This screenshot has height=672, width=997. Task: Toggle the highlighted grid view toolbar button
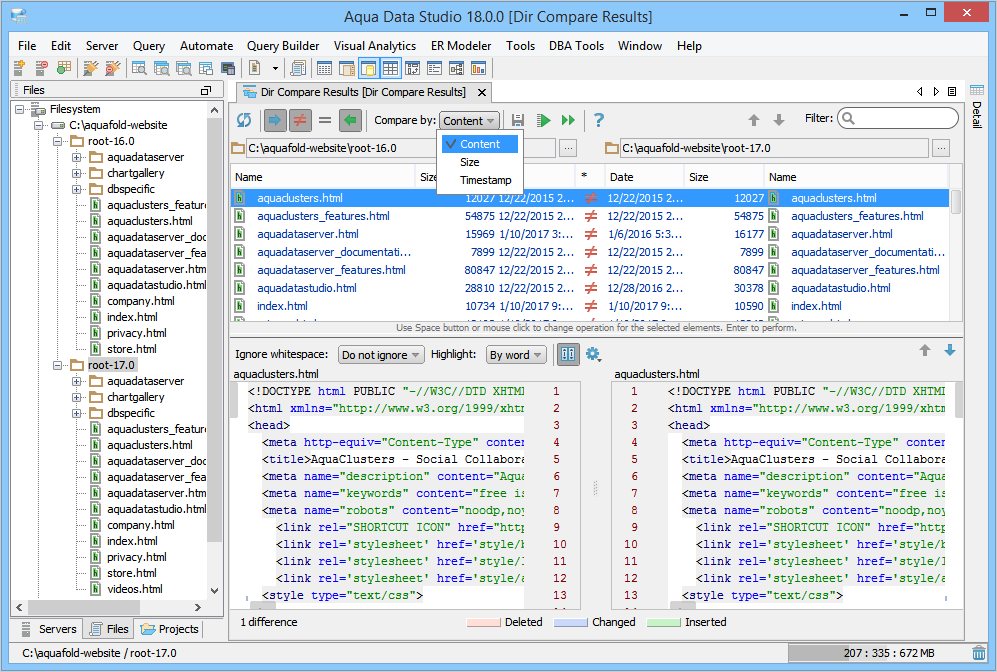pyautogui.click(x=390, y=68)
